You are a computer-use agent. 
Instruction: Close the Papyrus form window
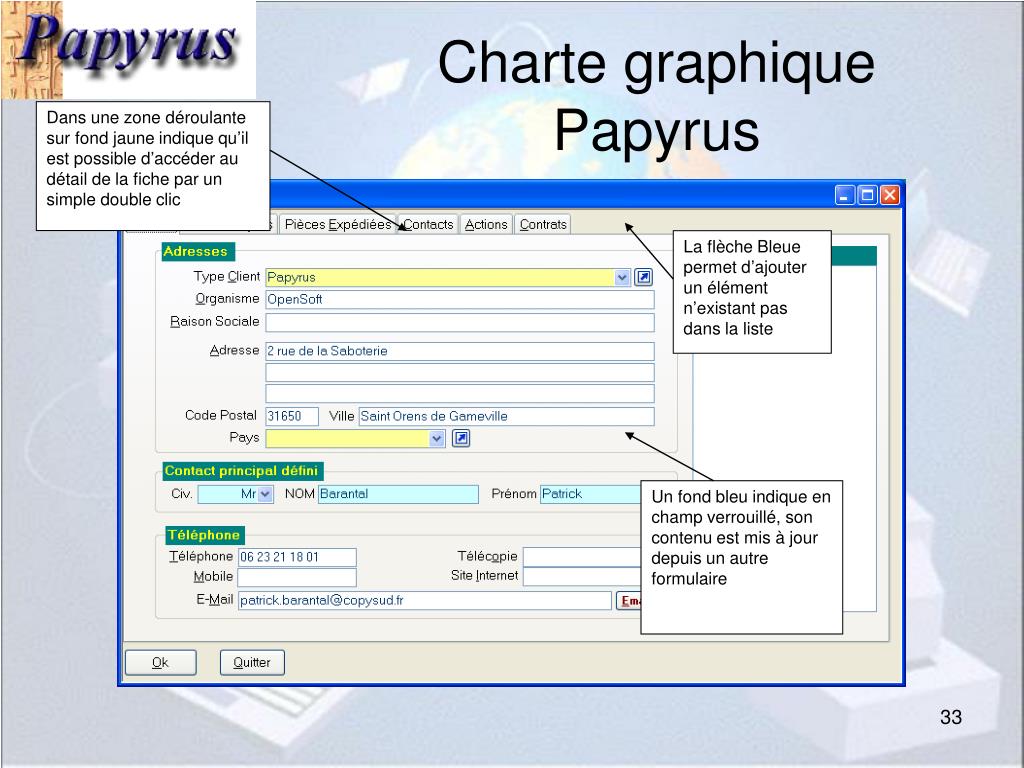pyautogui.click(x=889, y=195)
